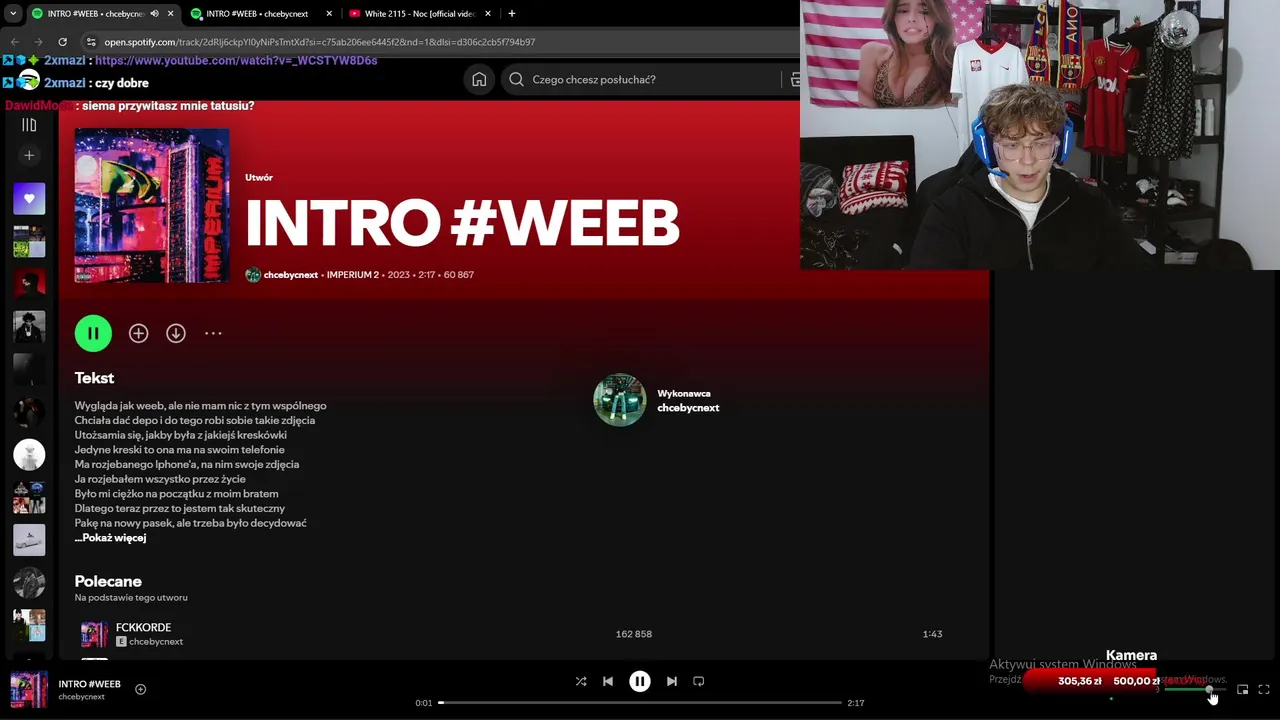Open chcebycnext link under FCKKORDE

pos(156,642)
